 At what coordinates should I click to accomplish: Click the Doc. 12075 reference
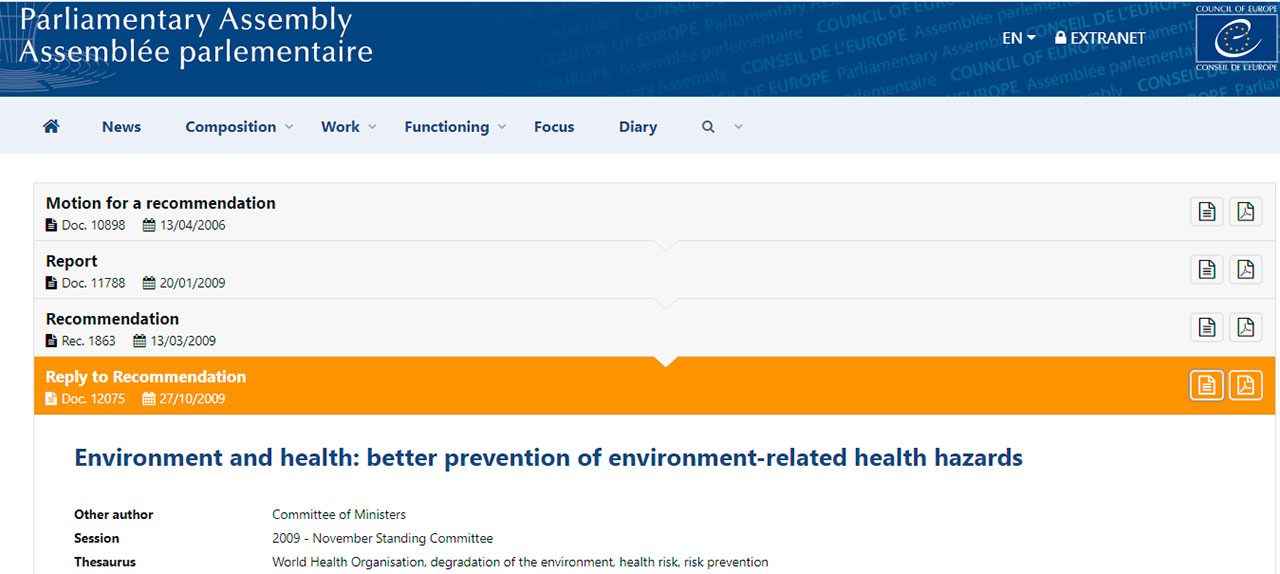[93, 399]
